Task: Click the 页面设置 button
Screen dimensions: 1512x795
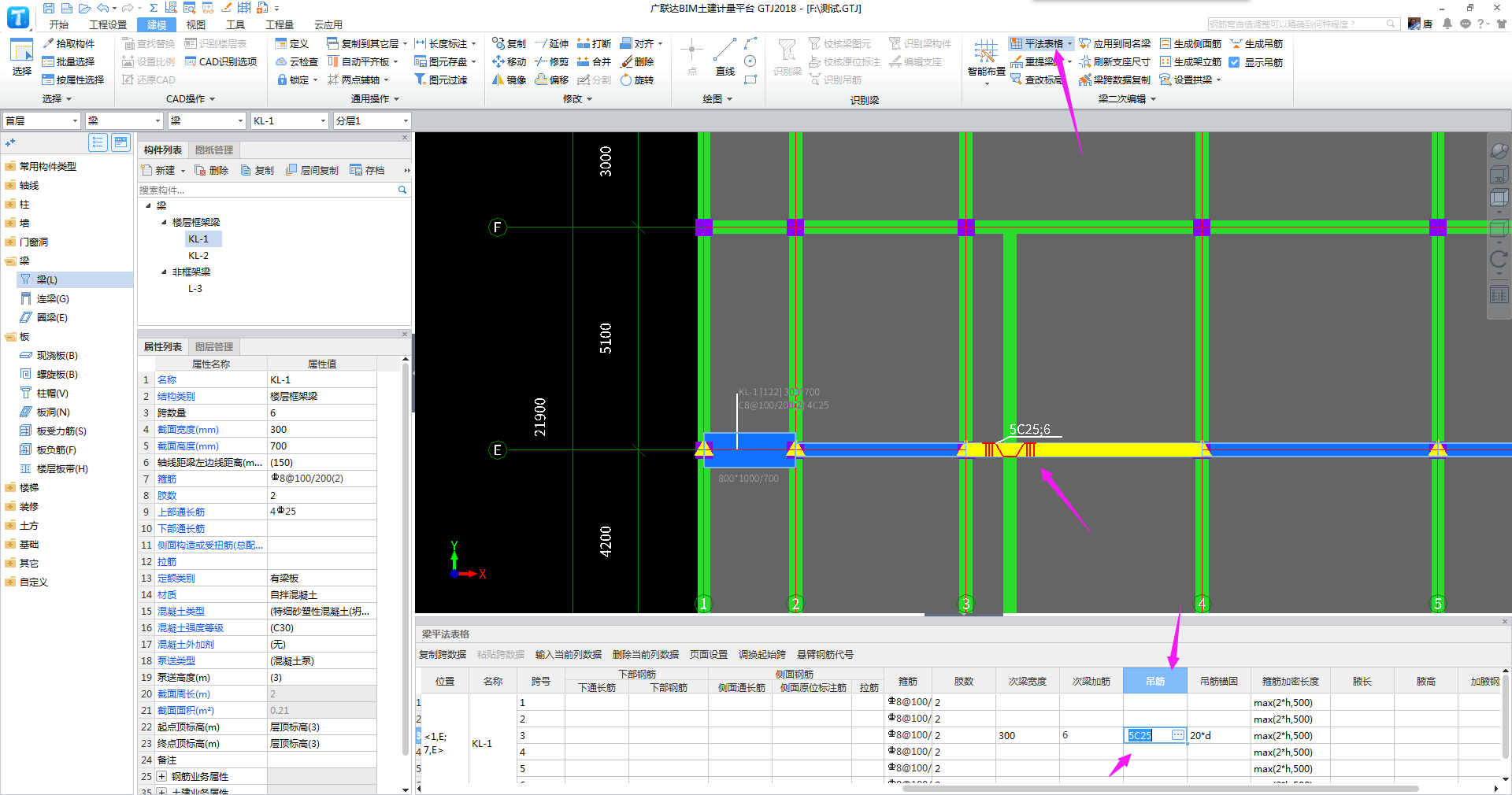Action: click(709, 655)
